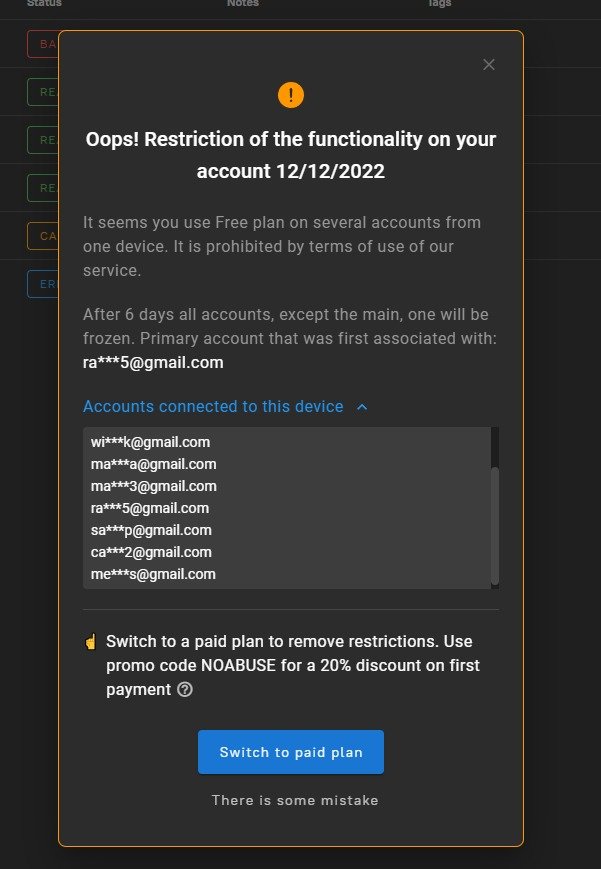Close the restriction dialog with the X
This screenshot has height=869, width=601.
(488, 65)
